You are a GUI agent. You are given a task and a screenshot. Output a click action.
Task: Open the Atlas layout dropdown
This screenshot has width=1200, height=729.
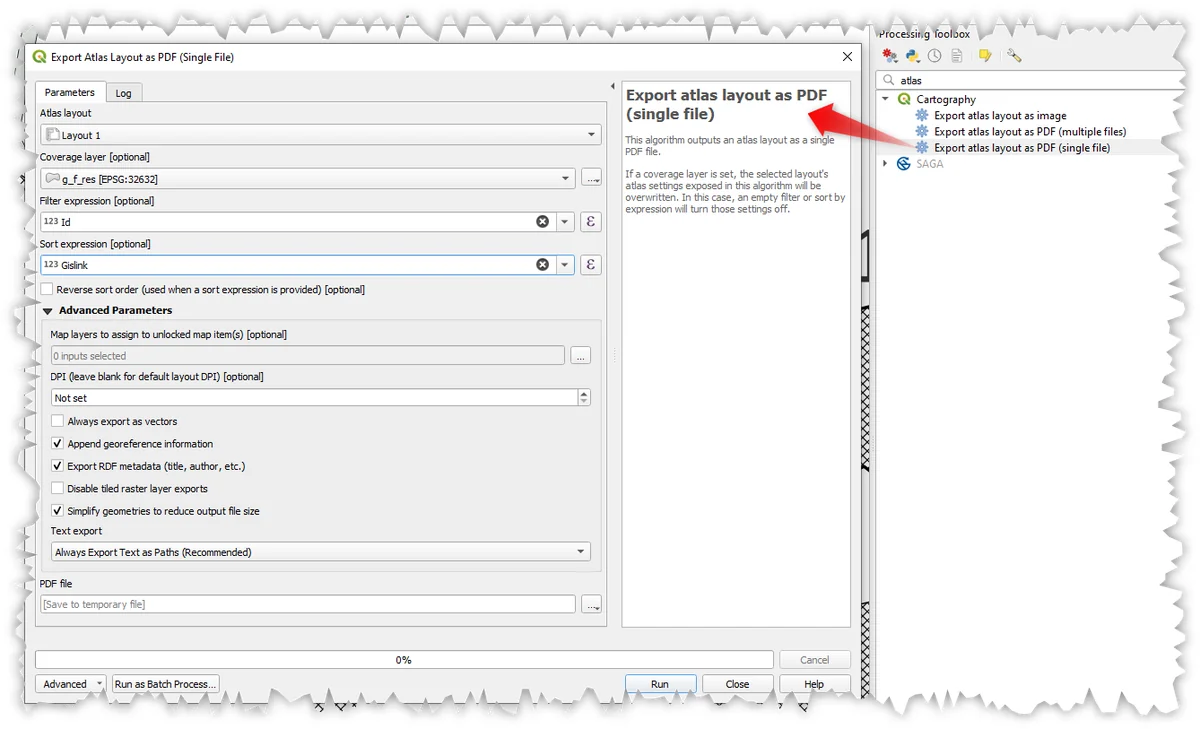(320, 135)
